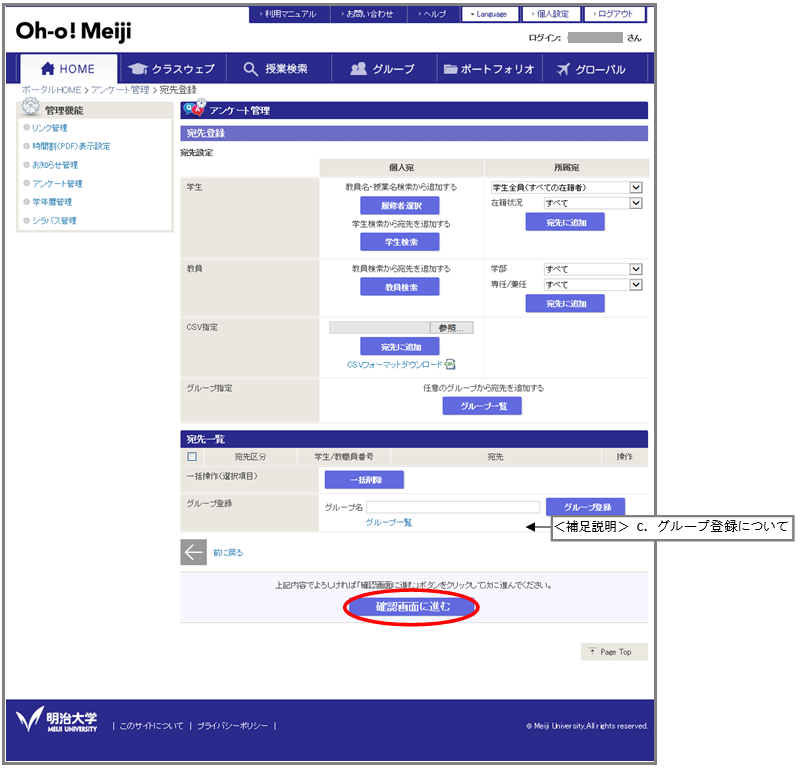Click the 学生検索 button
Image resolution: width=805 pixels, height=768 pixels.
pyautogui.click(x=400, y=242)
